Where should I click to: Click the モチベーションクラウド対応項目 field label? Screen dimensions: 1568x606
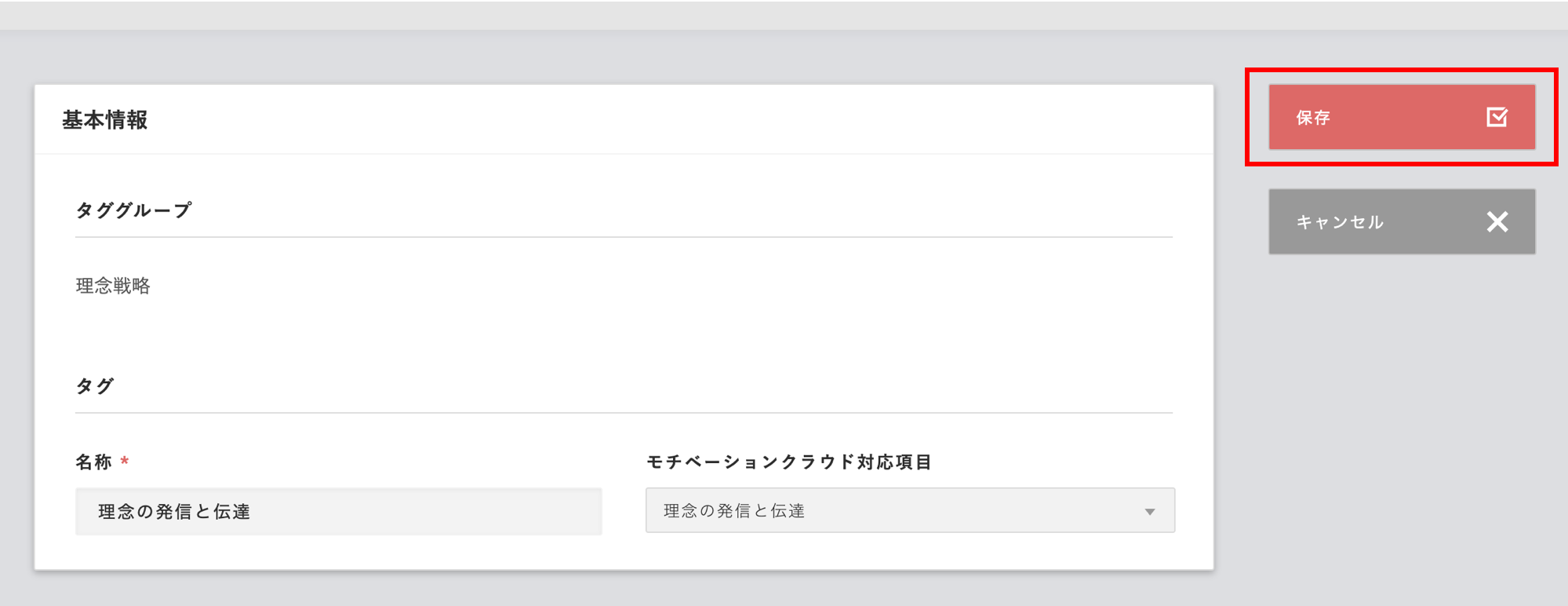coord(788,462)
